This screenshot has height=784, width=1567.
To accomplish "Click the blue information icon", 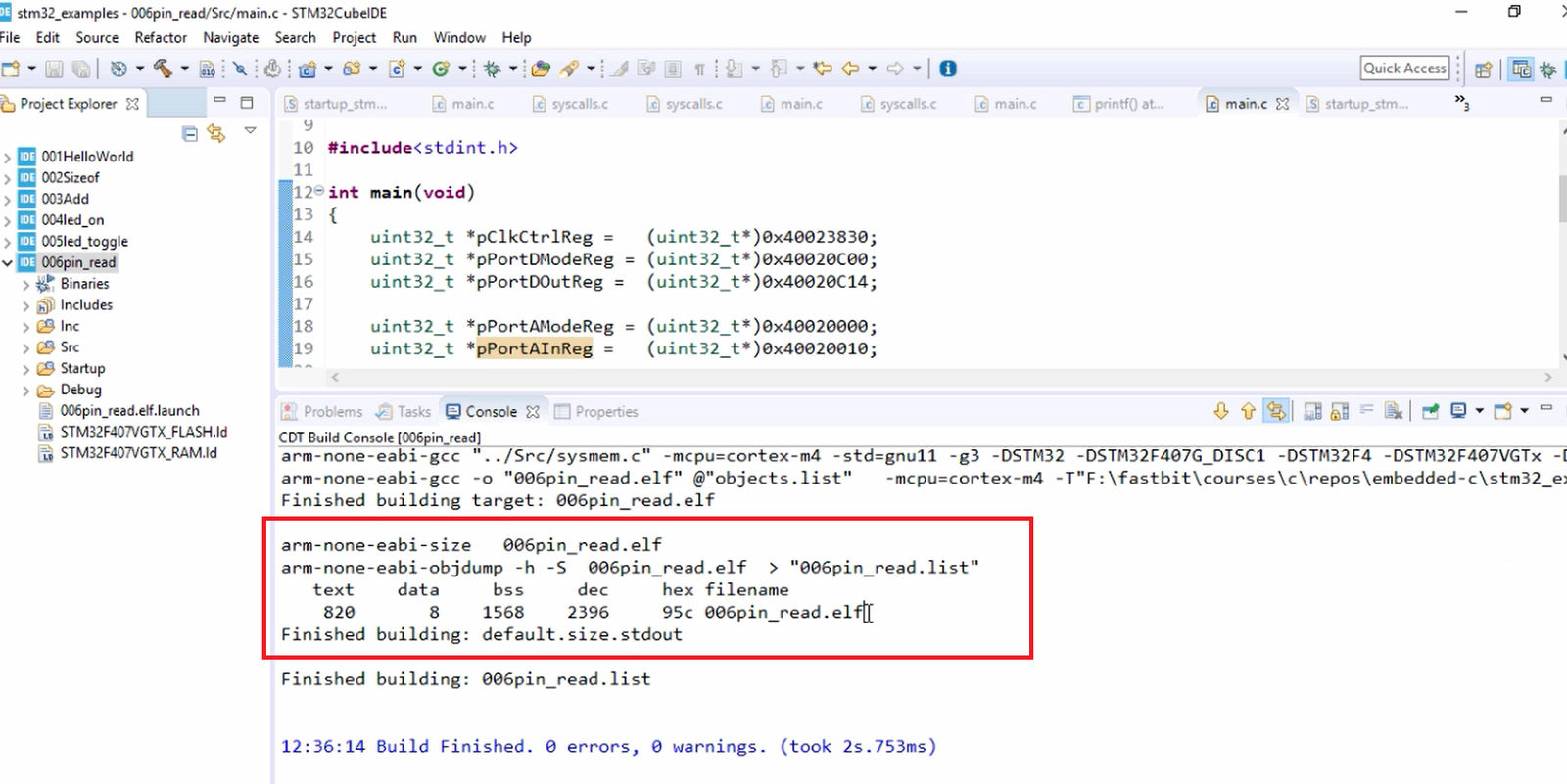I will coord(948,69).
